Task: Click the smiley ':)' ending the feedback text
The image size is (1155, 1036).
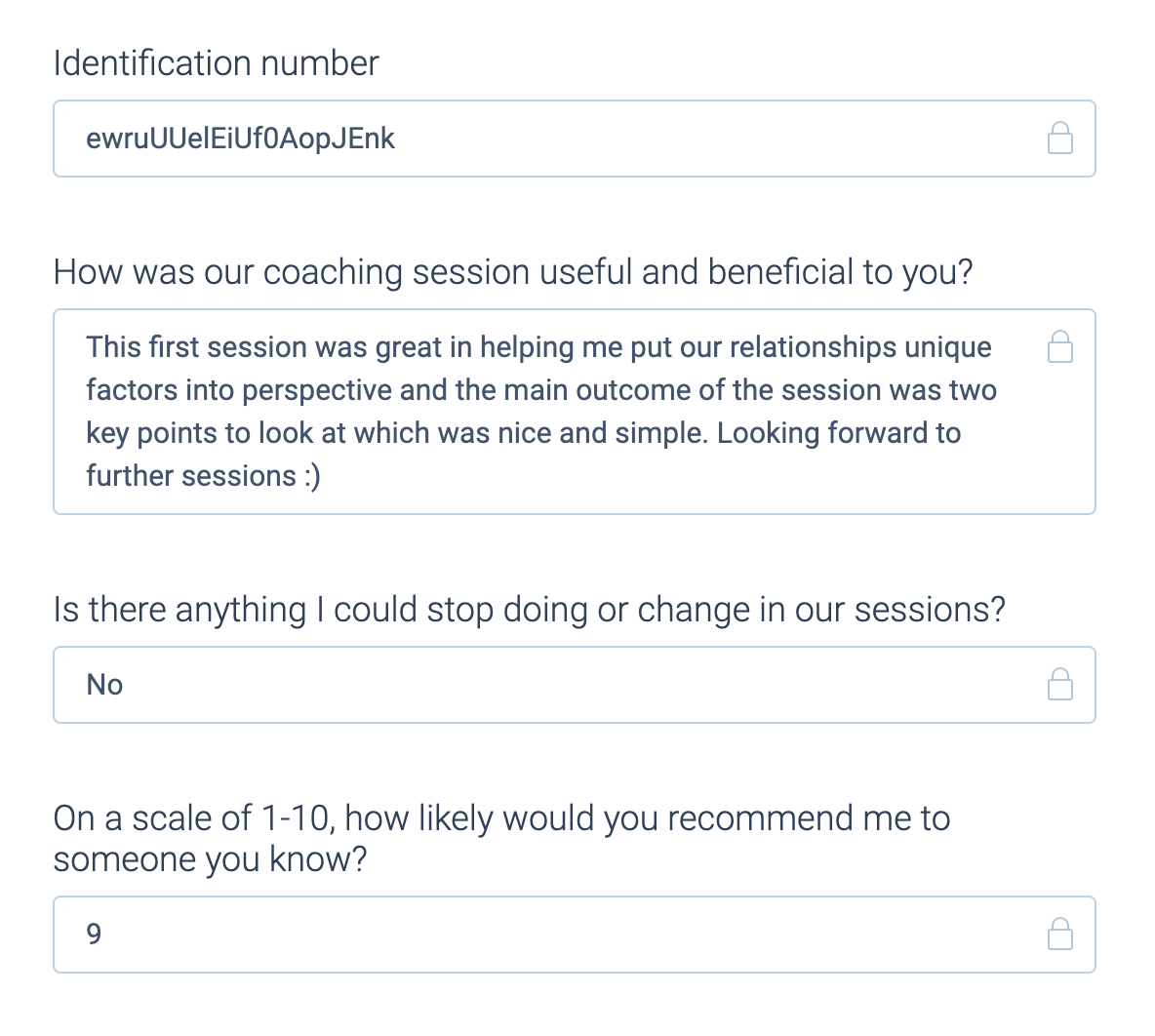Action: pyautogui.click(x=312, y=477)
